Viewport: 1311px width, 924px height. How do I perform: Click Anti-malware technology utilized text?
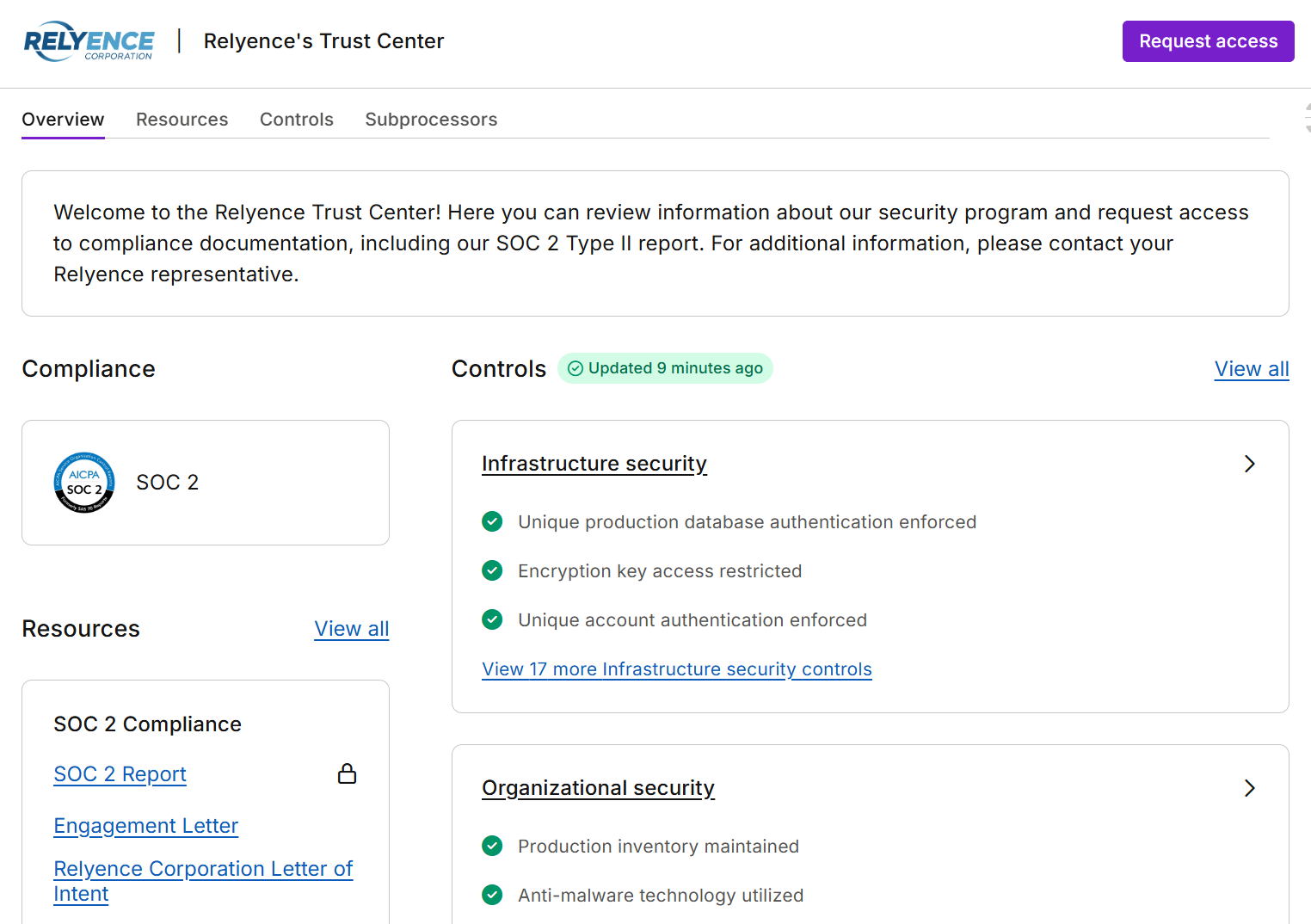661,896
